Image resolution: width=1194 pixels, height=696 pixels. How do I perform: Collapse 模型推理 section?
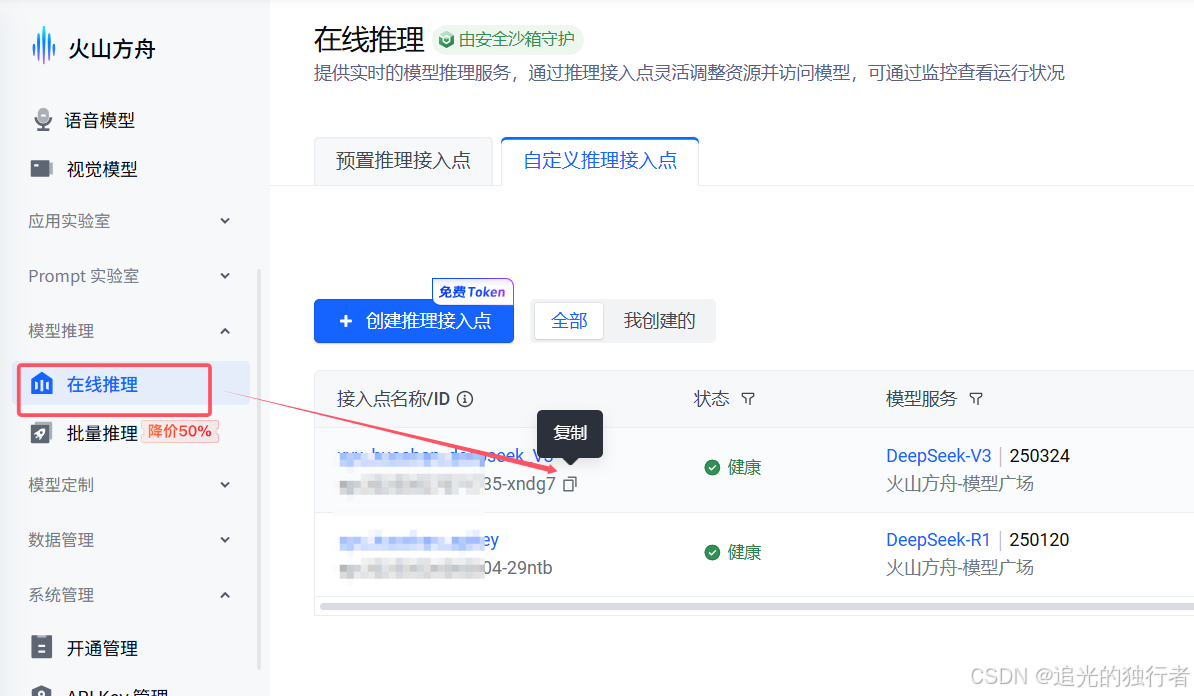click(225, 330)
